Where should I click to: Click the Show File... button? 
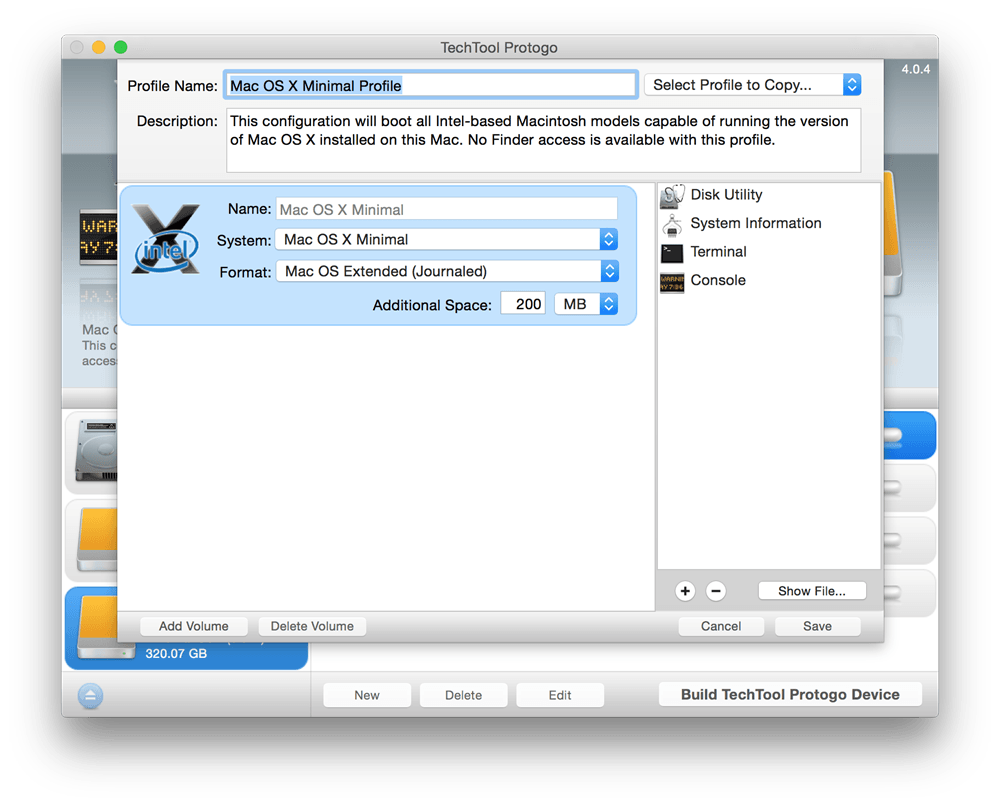pos(812,591)
